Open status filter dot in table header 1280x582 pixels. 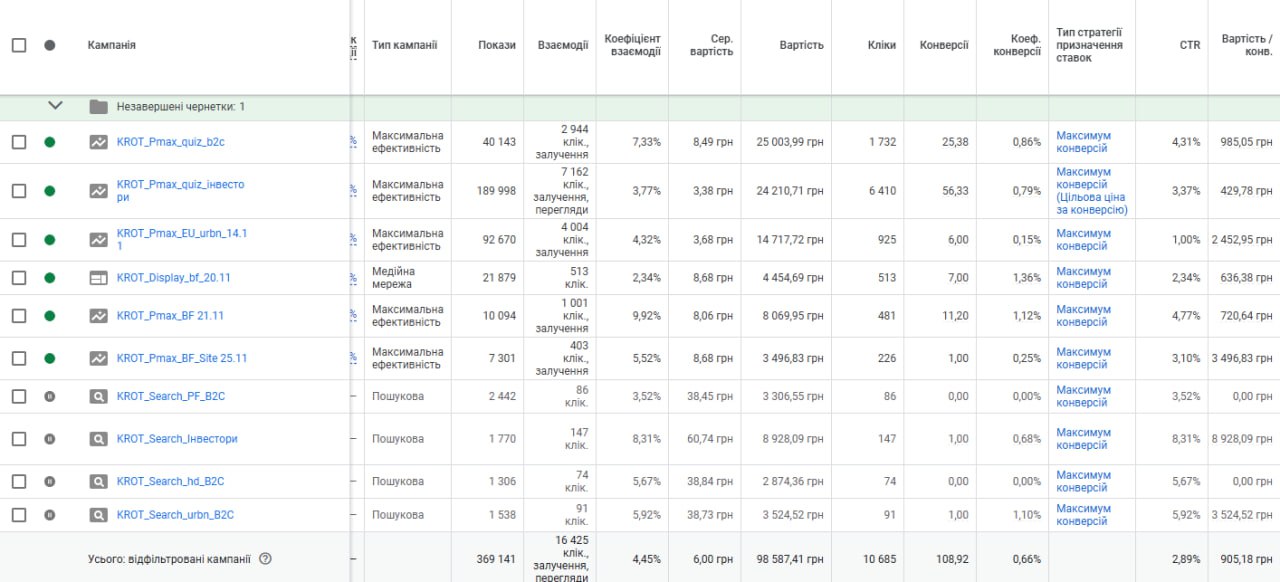point(50,45)
